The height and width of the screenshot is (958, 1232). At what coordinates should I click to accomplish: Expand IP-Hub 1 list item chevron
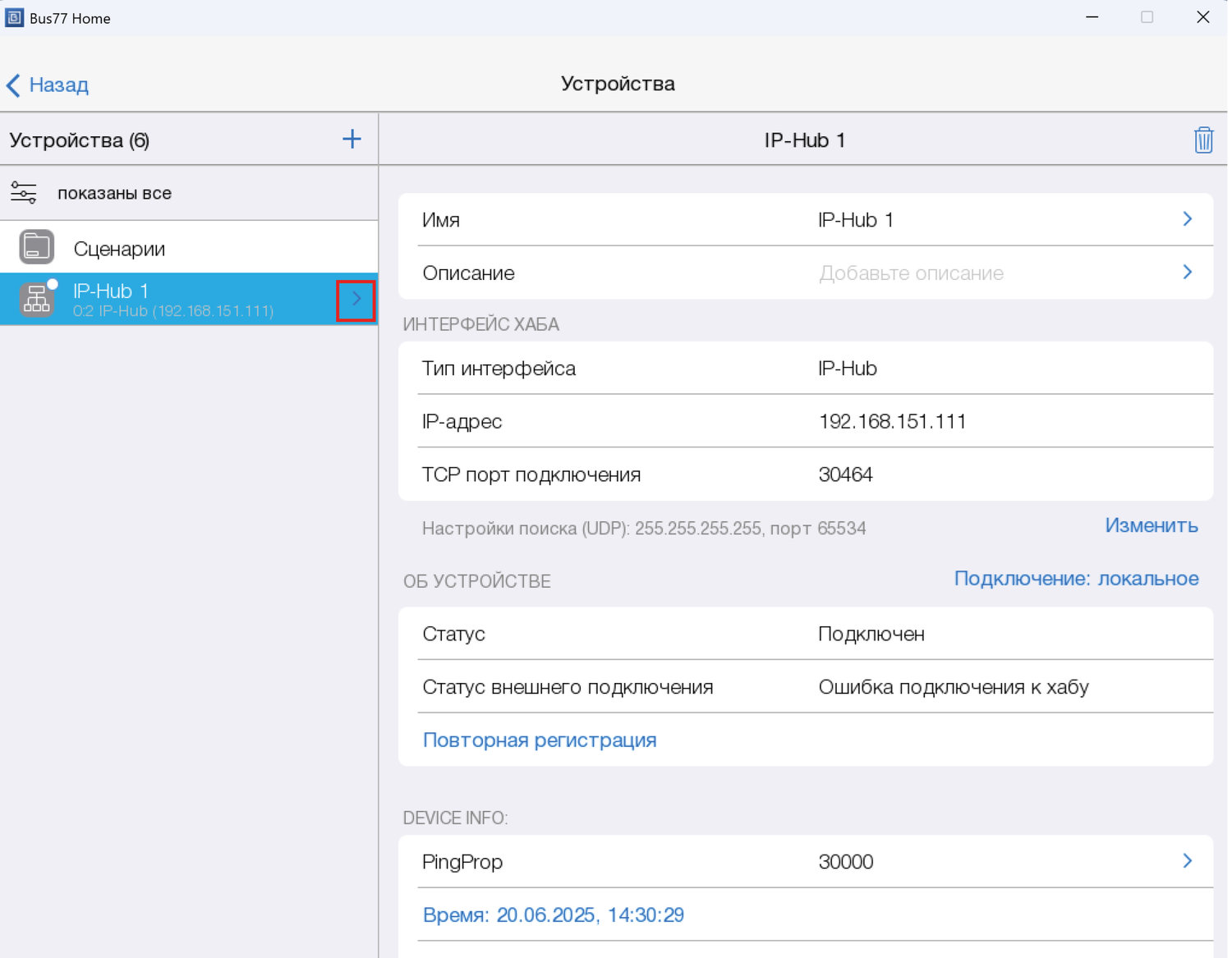[356, 300]
